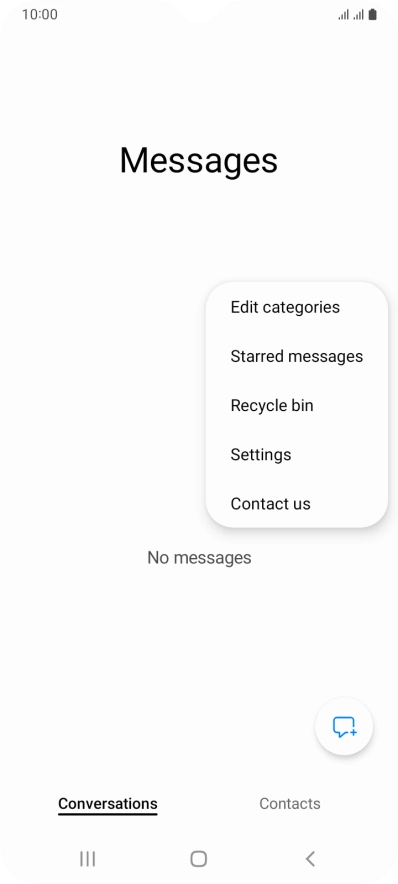
Task: Tap the underline beneath the Conversations tab
Action: (108, 814)
